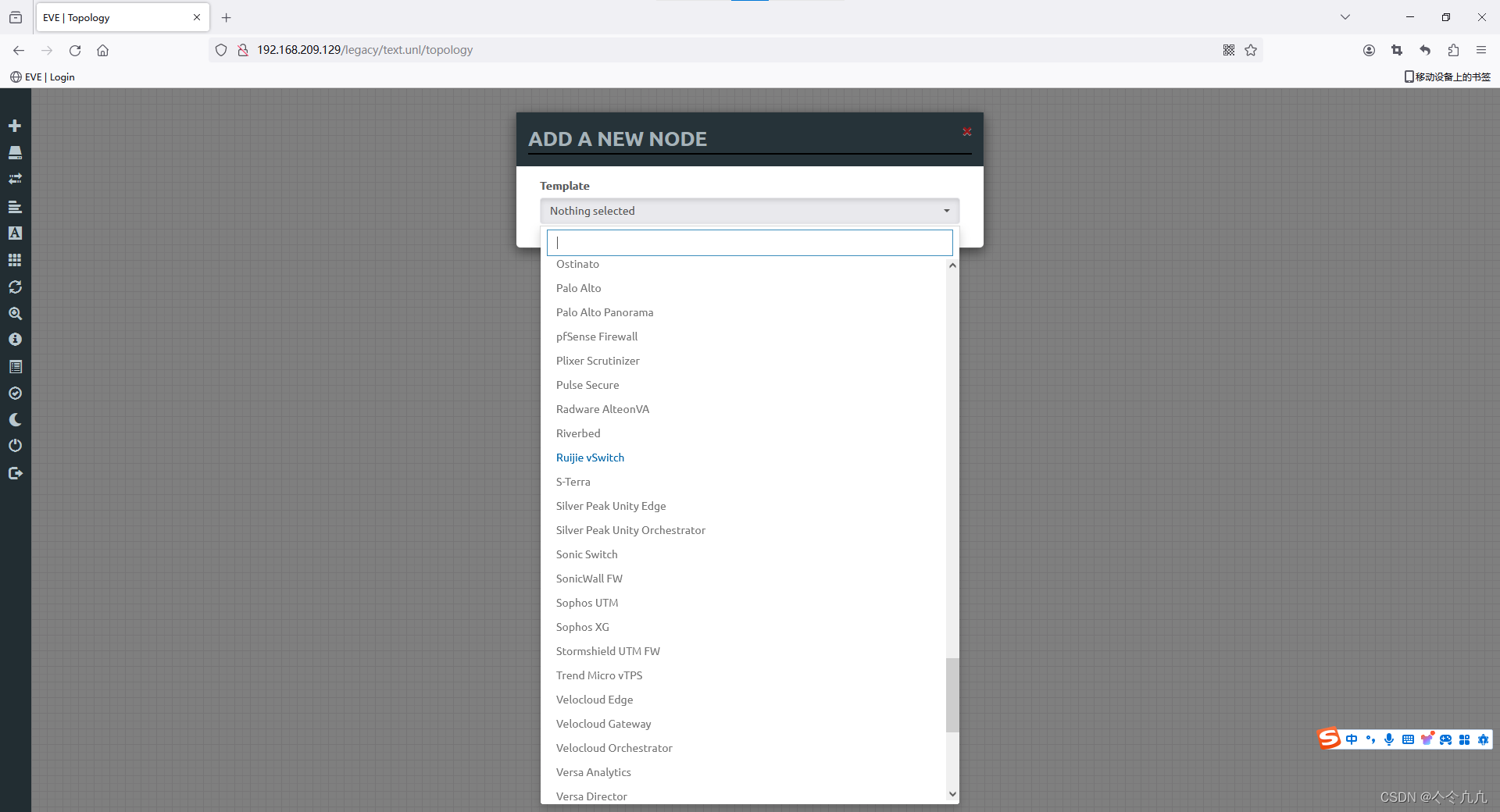Click the template list scrollbar thumb

952,695
